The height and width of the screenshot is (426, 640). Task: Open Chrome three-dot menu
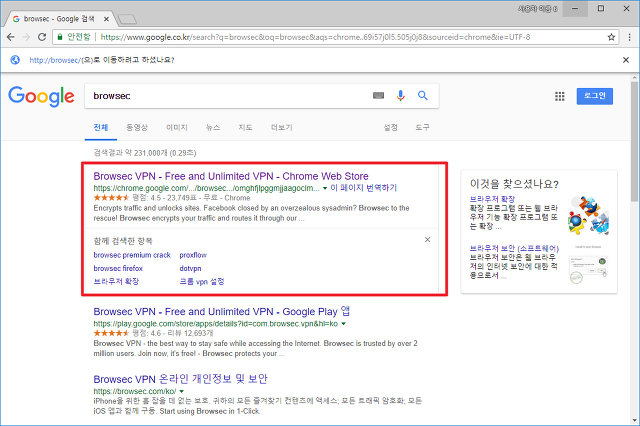[x=629, y=37]
